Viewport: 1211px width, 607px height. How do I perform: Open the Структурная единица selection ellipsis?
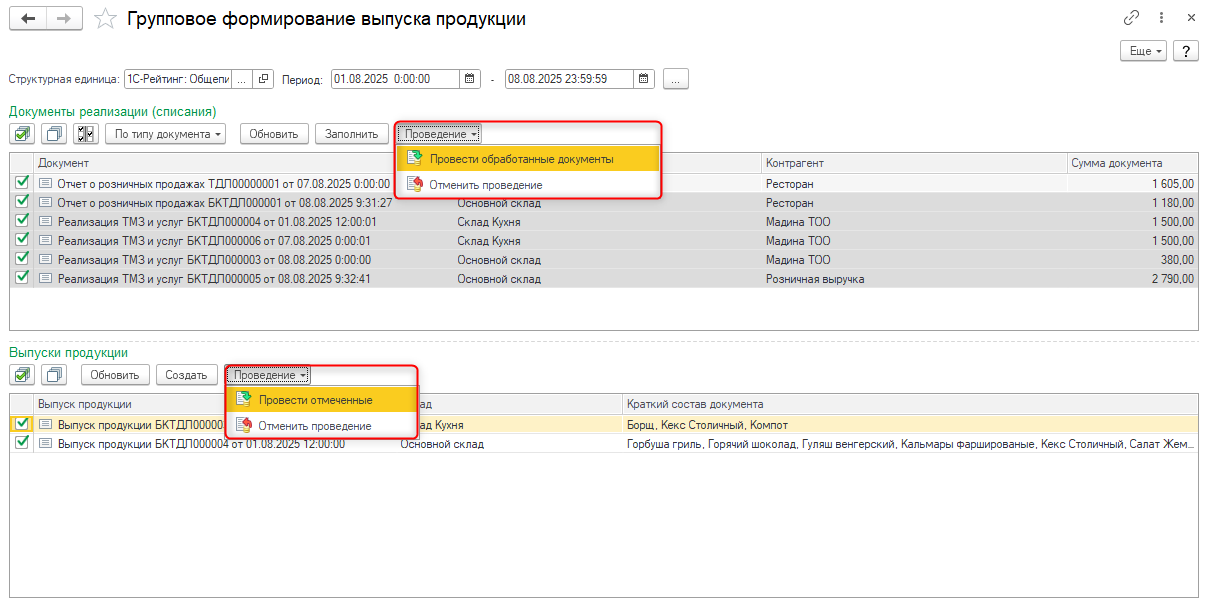[x=241, y=79]
